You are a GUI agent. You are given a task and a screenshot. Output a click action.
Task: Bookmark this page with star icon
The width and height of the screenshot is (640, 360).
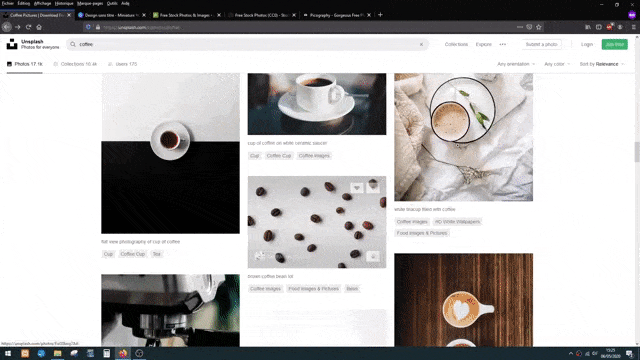[x=539, y=27]
